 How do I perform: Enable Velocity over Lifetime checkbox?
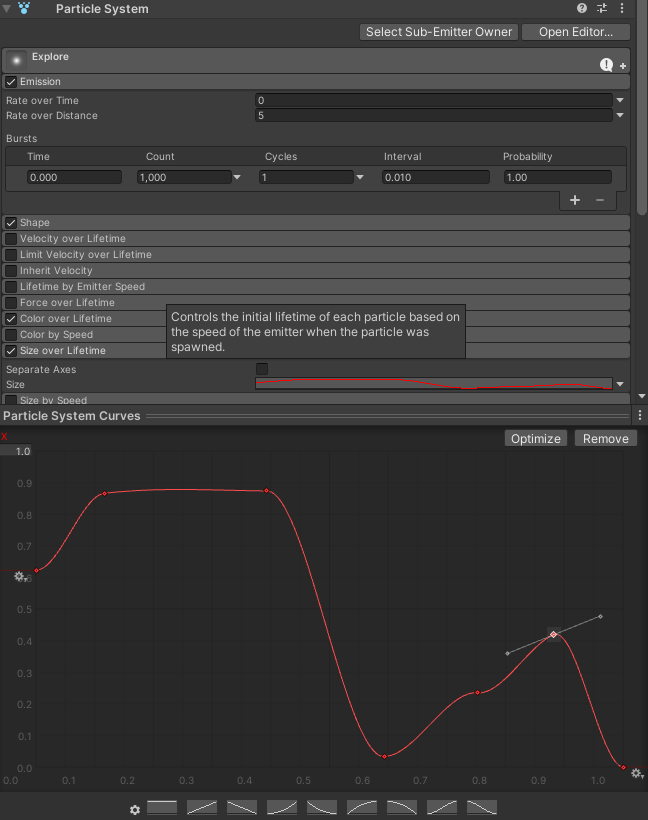pos(11,238)
